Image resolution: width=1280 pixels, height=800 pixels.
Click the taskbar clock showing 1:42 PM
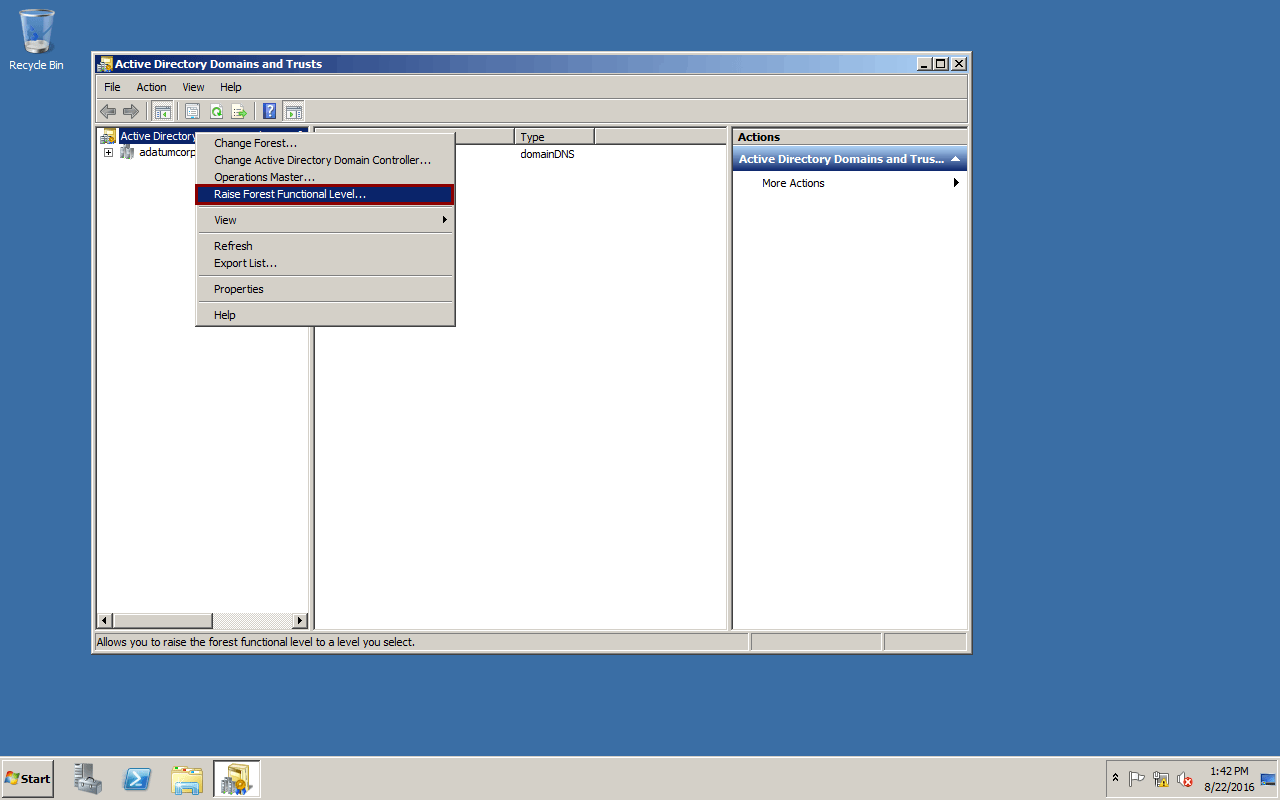click(1229, 779)
